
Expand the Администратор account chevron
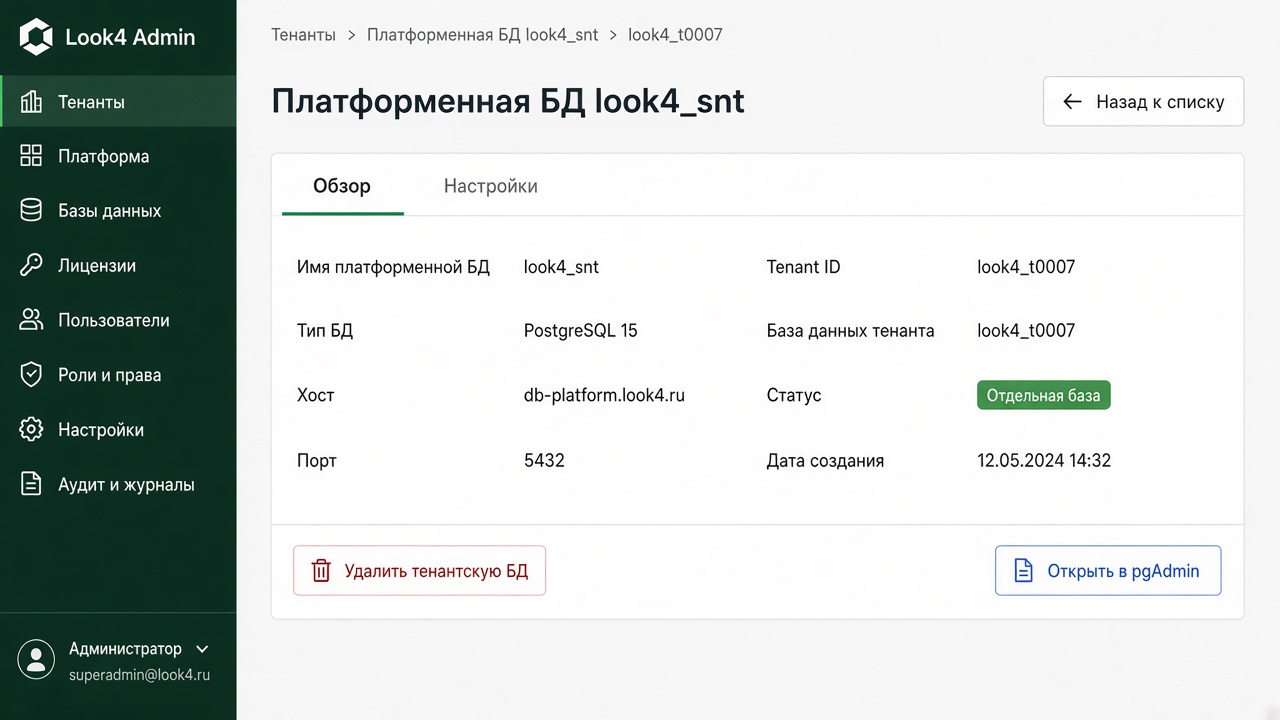pos(202,649)
